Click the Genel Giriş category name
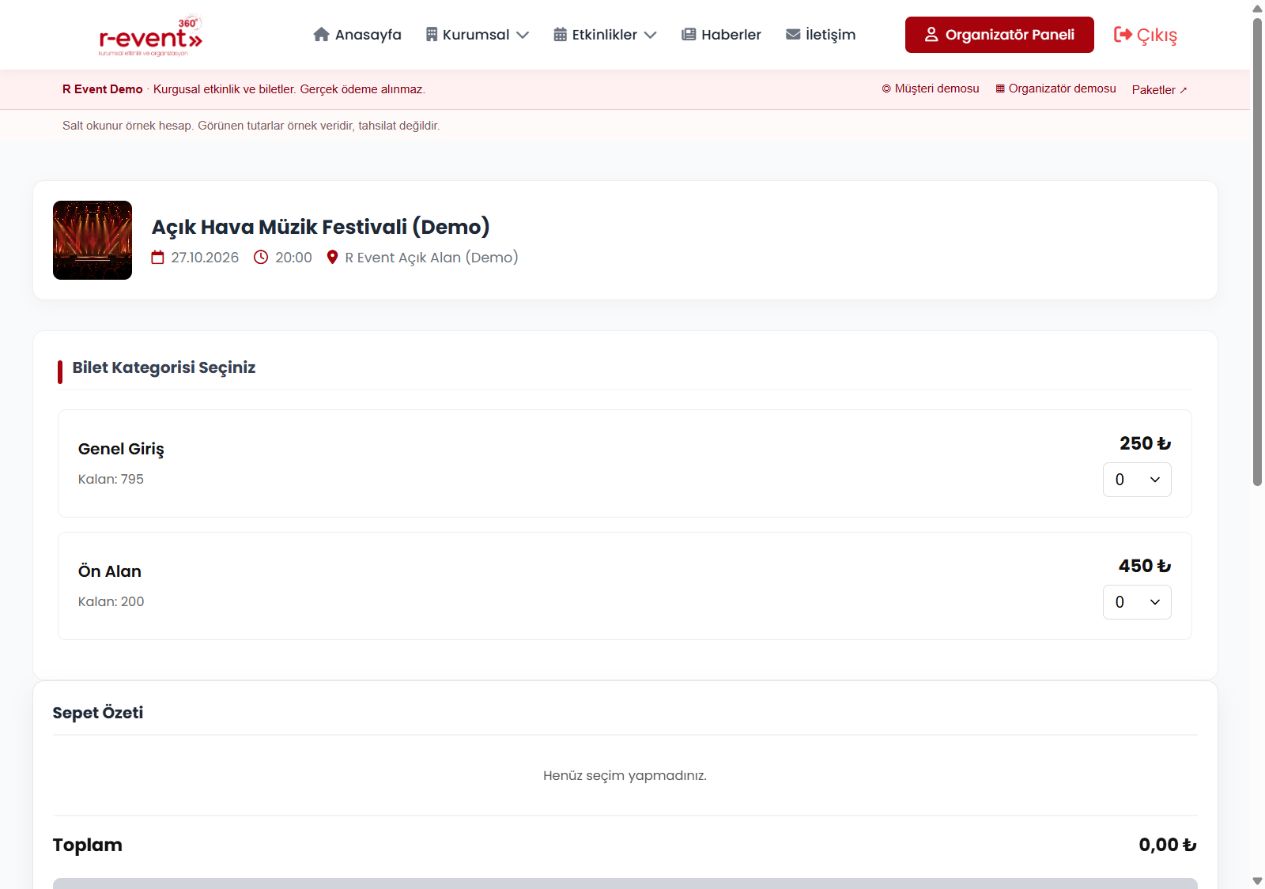This screenshot has width=1265, height=889. click(x=121, y=449)
